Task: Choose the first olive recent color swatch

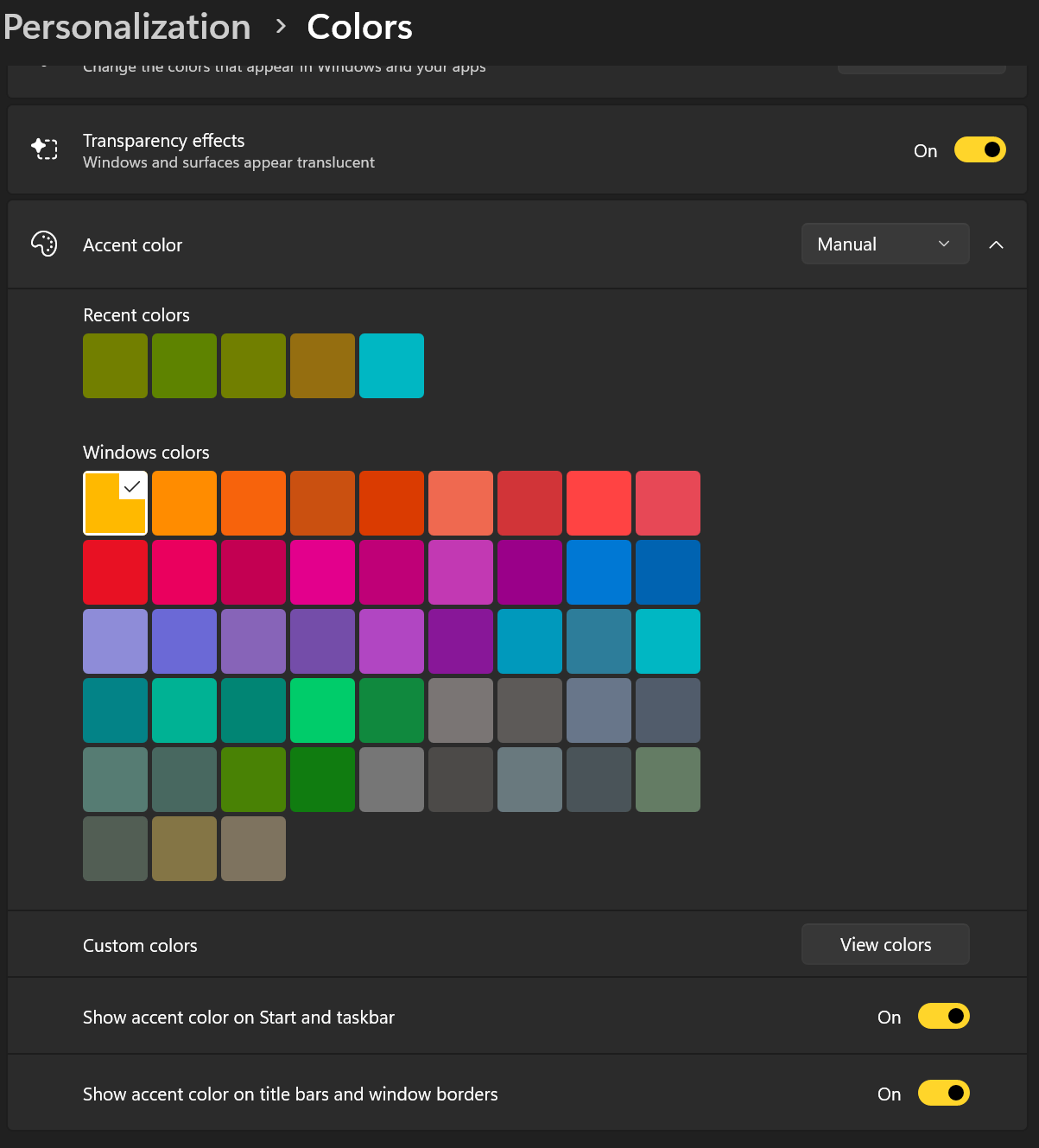Action: point(115,365)
